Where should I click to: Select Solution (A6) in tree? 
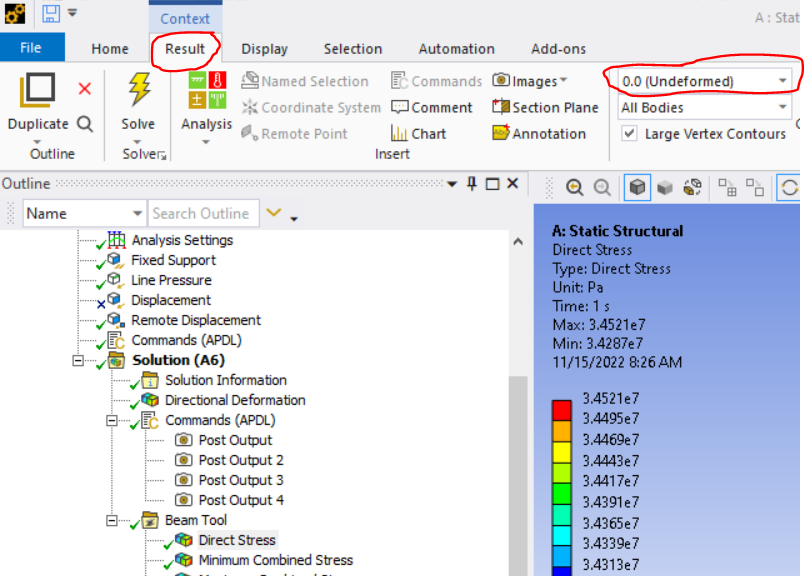click(178, 360)
